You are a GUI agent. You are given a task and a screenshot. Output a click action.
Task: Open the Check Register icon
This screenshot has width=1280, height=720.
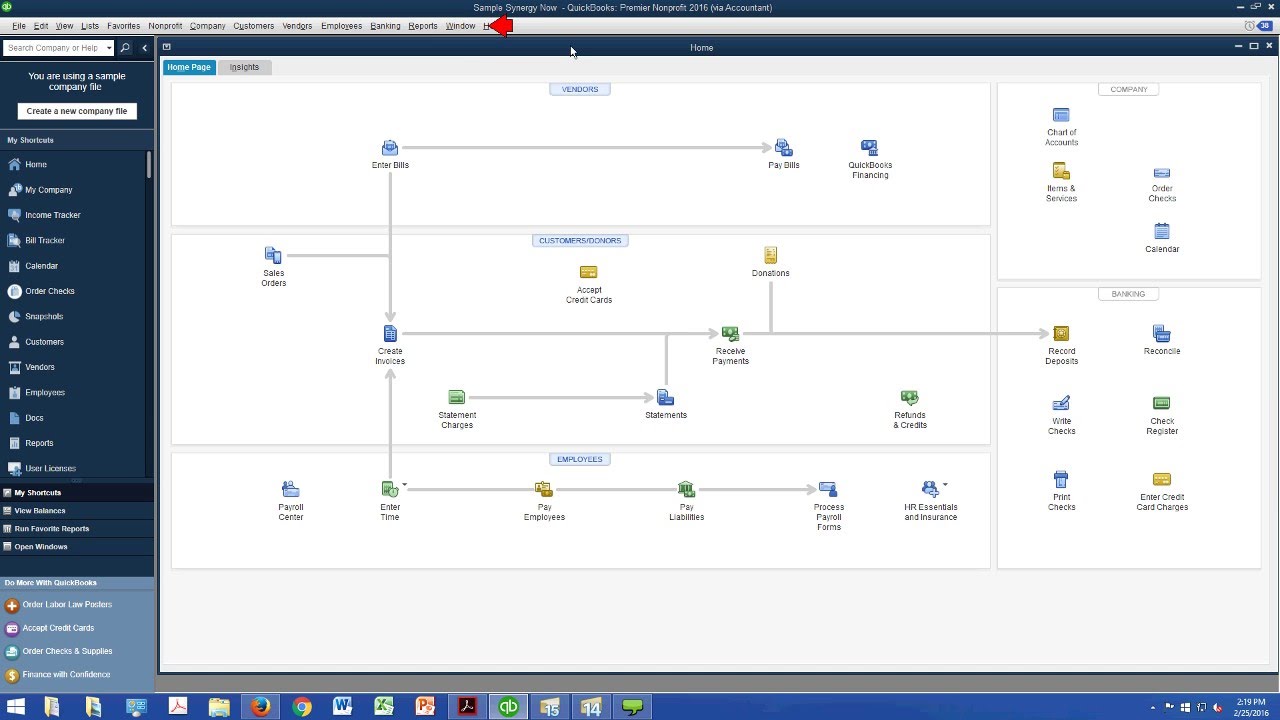tap(1161, 404)
